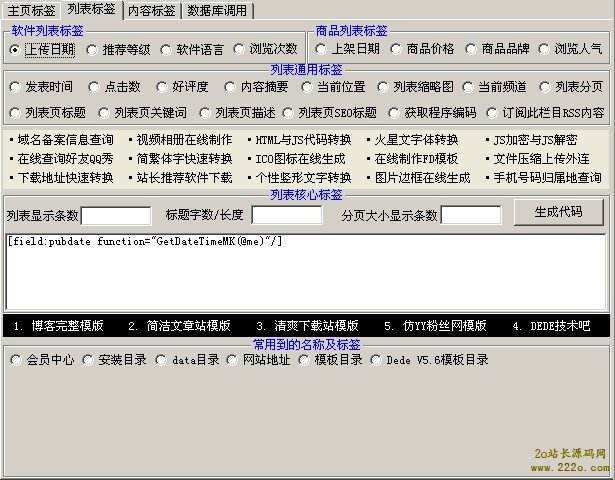Focus the 列表显示条数 input field
Screen dimensions: 615x480
click(116, 216)
